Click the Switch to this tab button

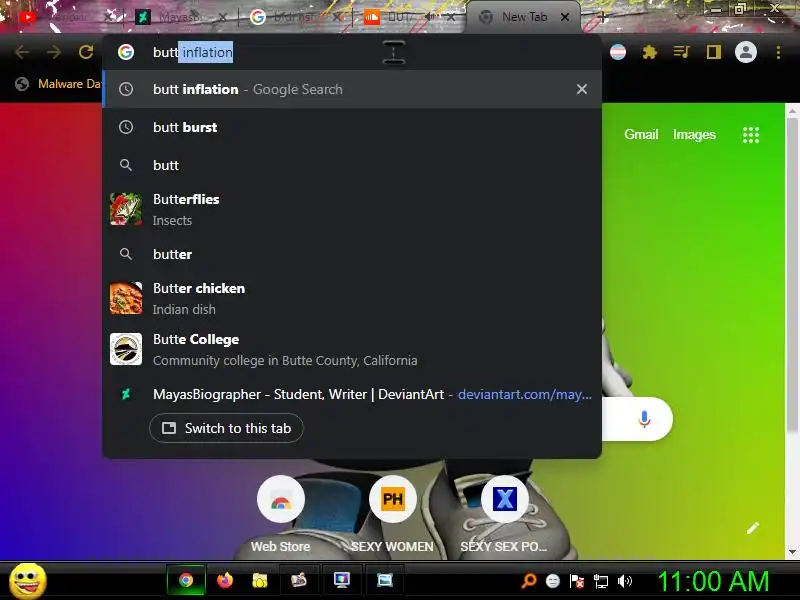click(x=227, y=428)
